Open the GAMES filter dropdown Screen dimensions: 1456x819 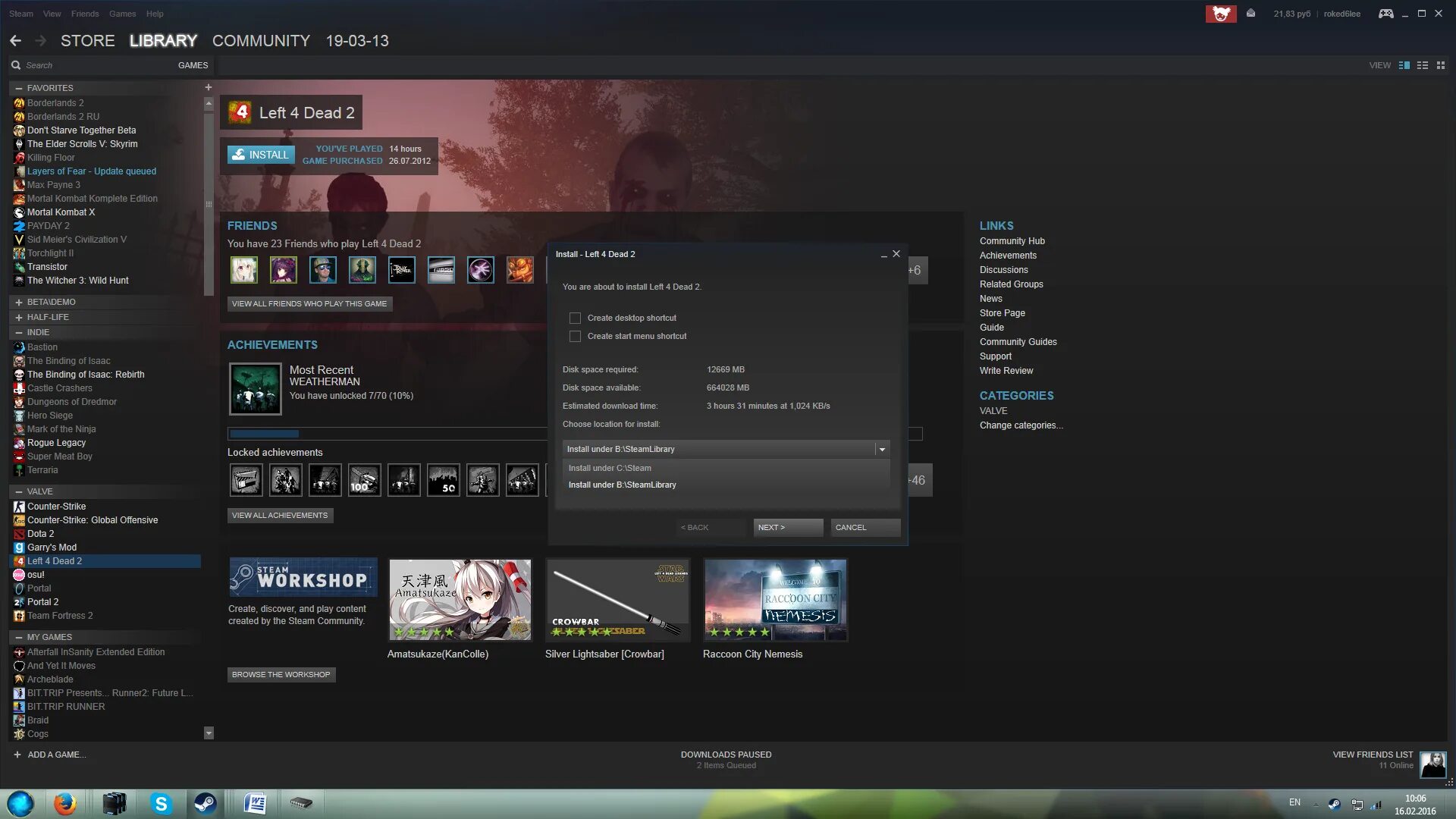[x=193, y=65]
